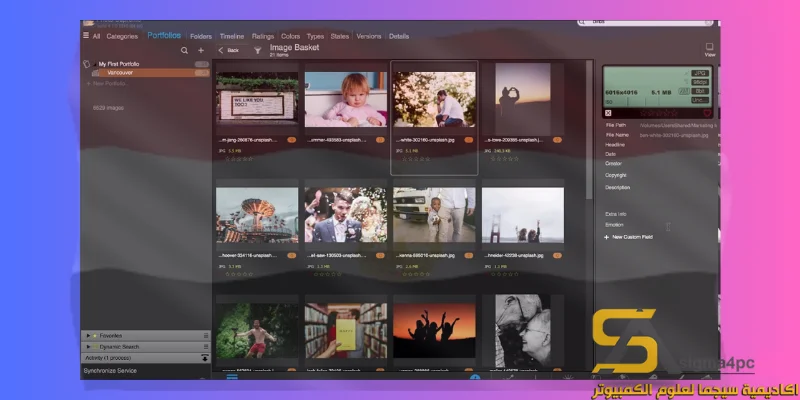Click the basket badge on the groom confetti photo
This screenshot has width=800, height=400.
[x=380, y=255]
